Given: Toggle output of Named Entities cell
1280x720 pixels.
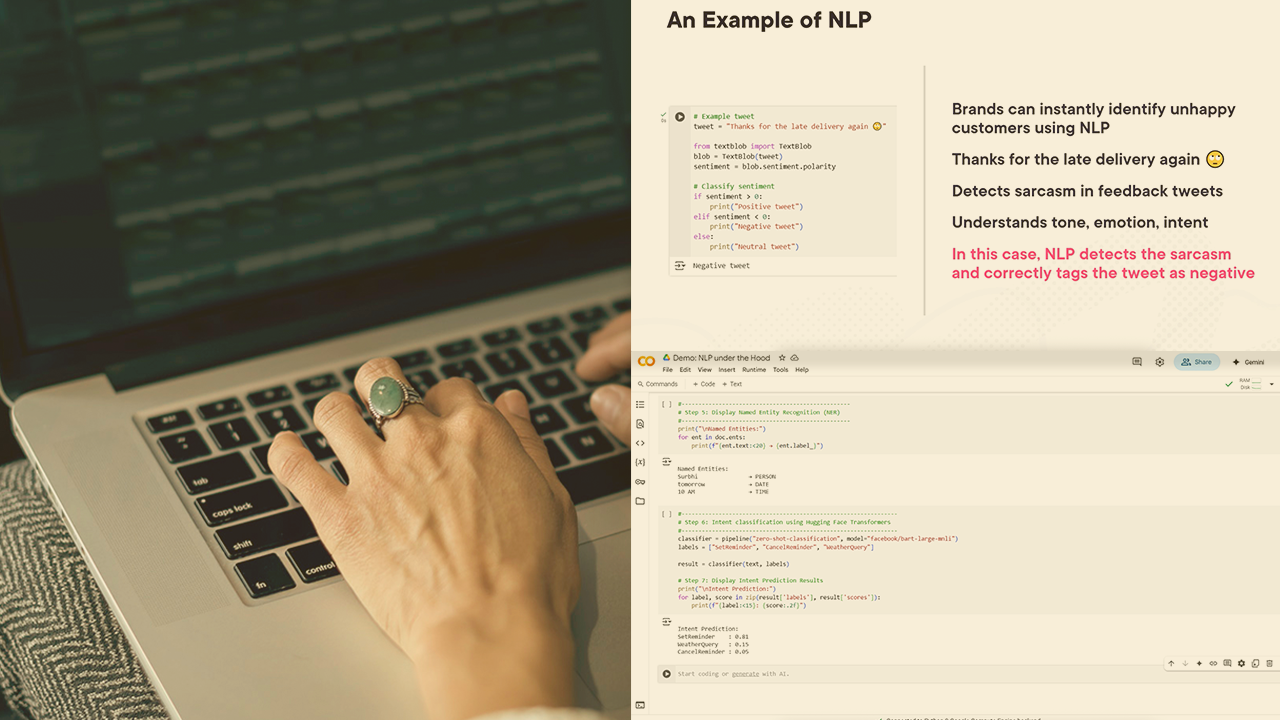Looking at the screenshot, I should 666,461.
